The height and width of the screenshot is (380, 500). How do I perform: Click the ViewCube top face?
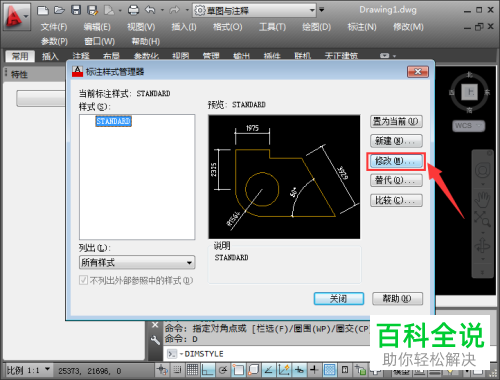click(470, 92)
